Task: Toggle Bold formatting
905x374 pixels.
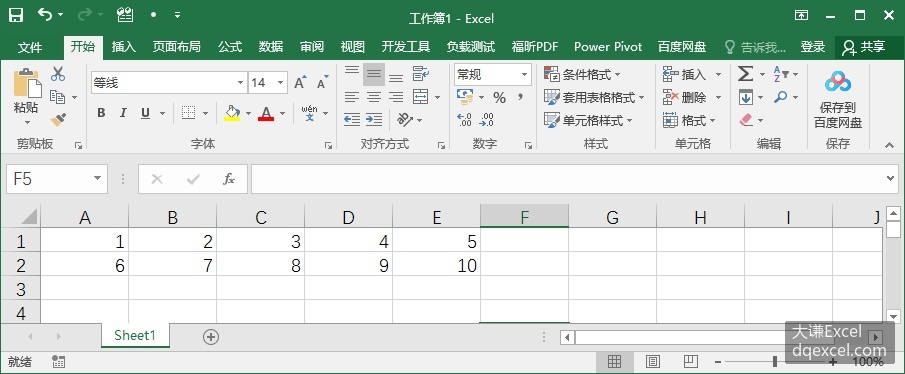Action: click(101, 113)
